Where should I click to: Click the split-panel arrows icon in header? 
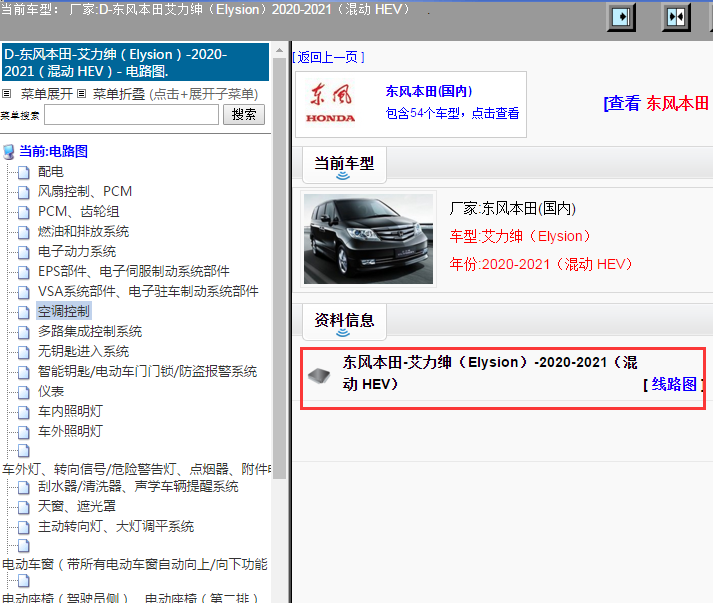pyautogui.click(x=676, y=18)
